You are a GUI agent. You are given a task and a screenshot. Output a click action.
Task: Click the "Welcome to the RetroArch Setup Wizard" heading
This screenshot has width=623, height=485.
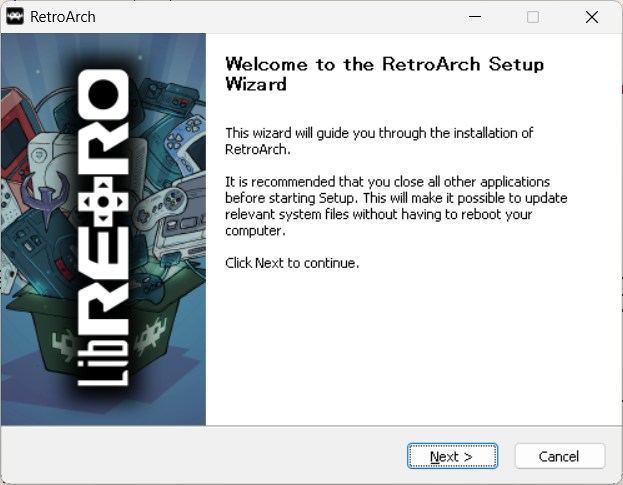(384, 74)
